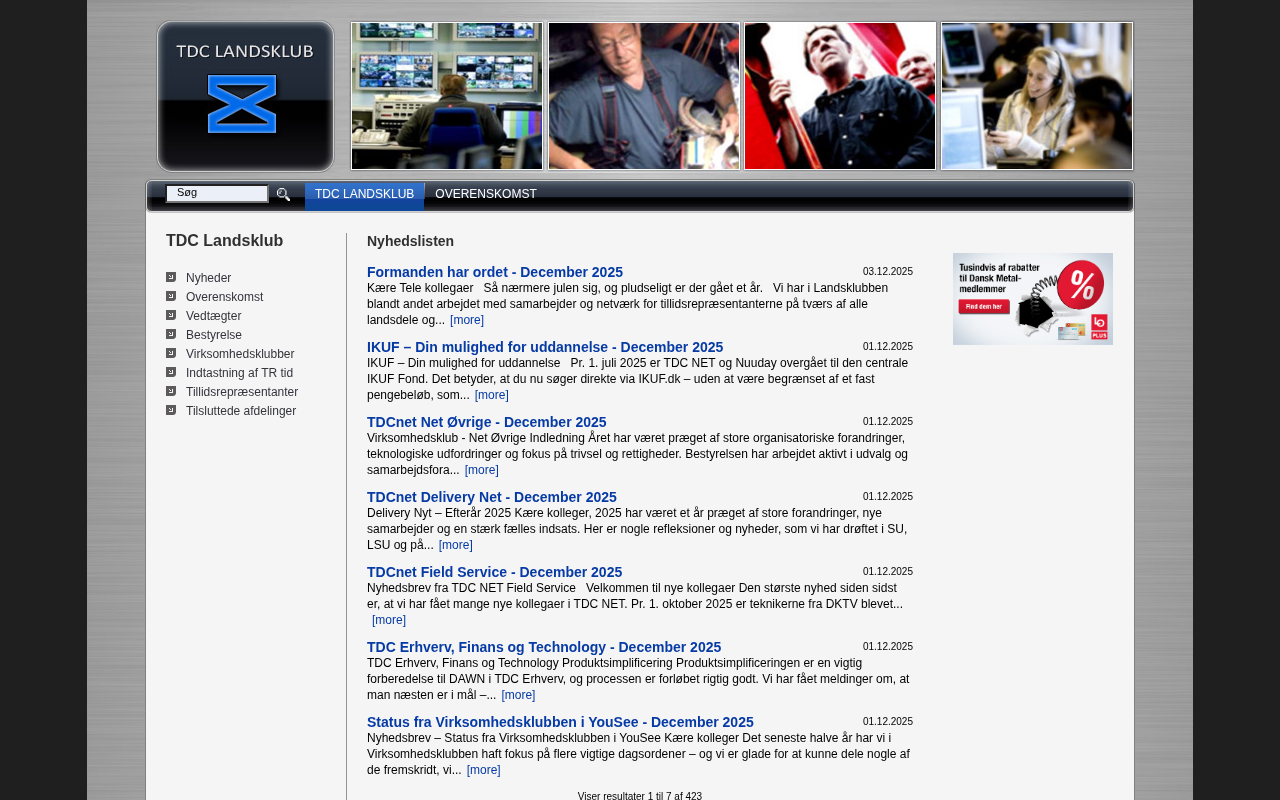Open Nyheder in the sidebar menu
The image size is (1280, 800).
208,278
